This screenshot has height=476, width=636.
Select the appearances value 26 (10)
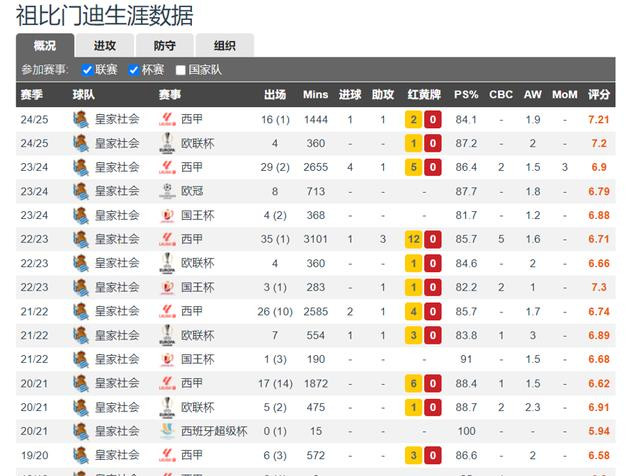(275, 311)
